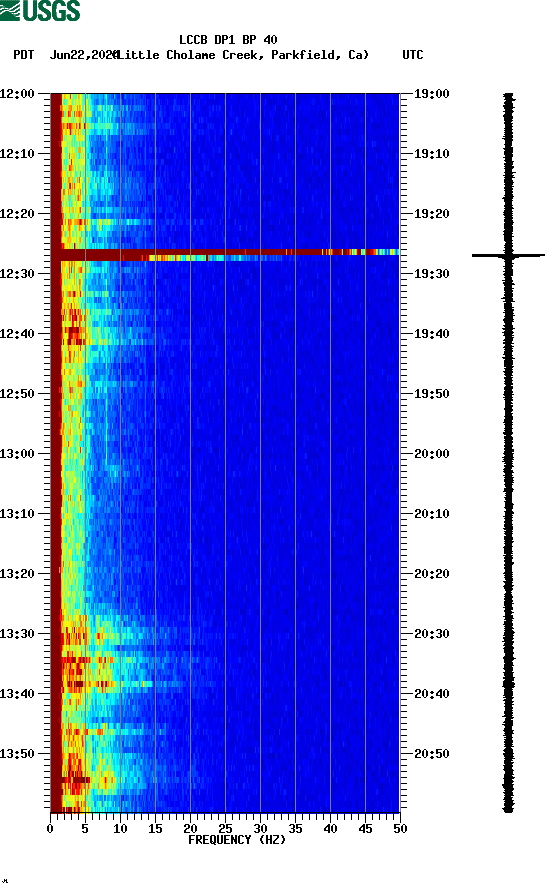552x892 pixels.
Task: Click the '20' frequency tick label
Action: coord(190,829)
